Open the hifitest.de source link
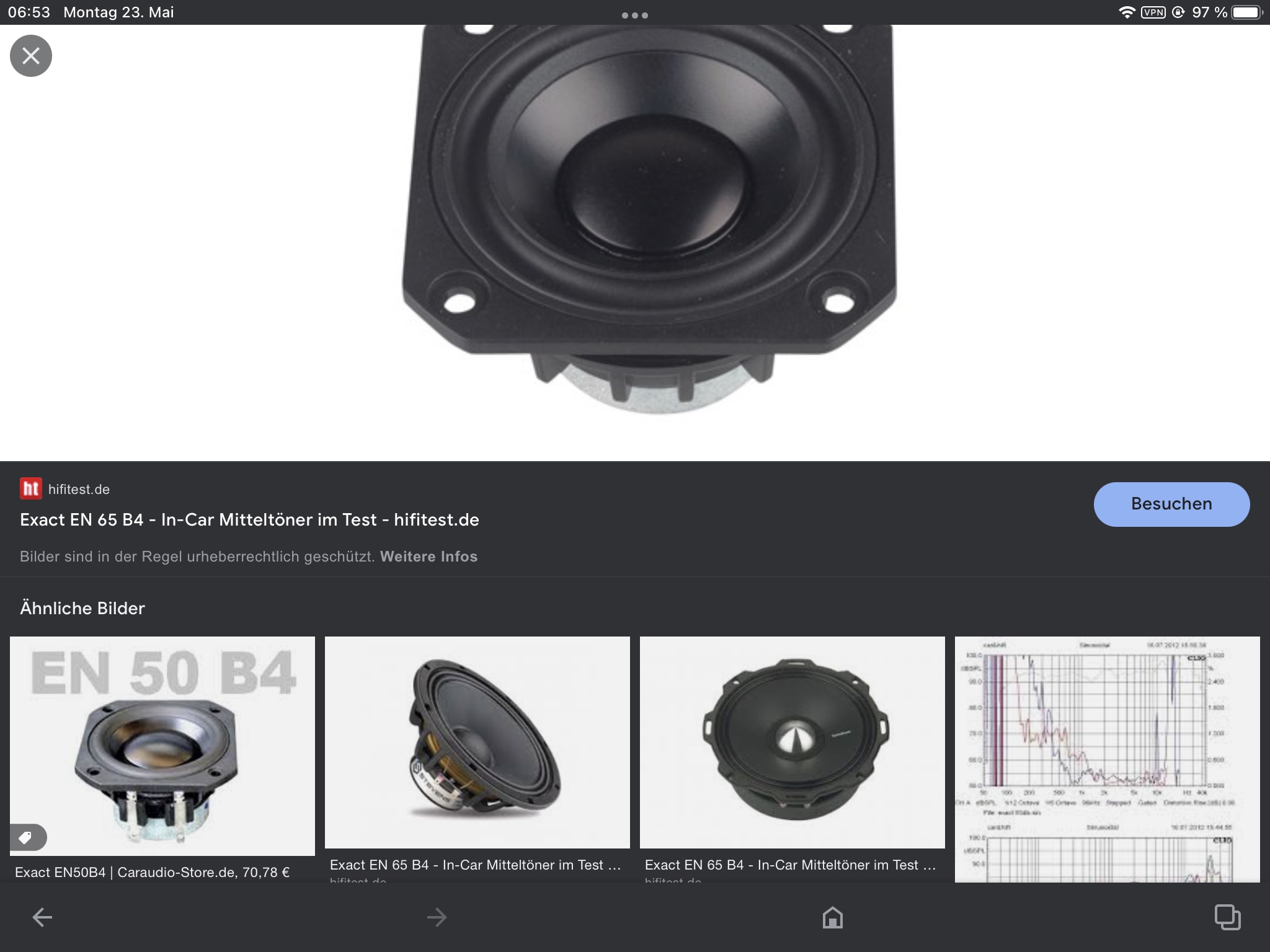The image size is (1270, 952). pos(79,489)
